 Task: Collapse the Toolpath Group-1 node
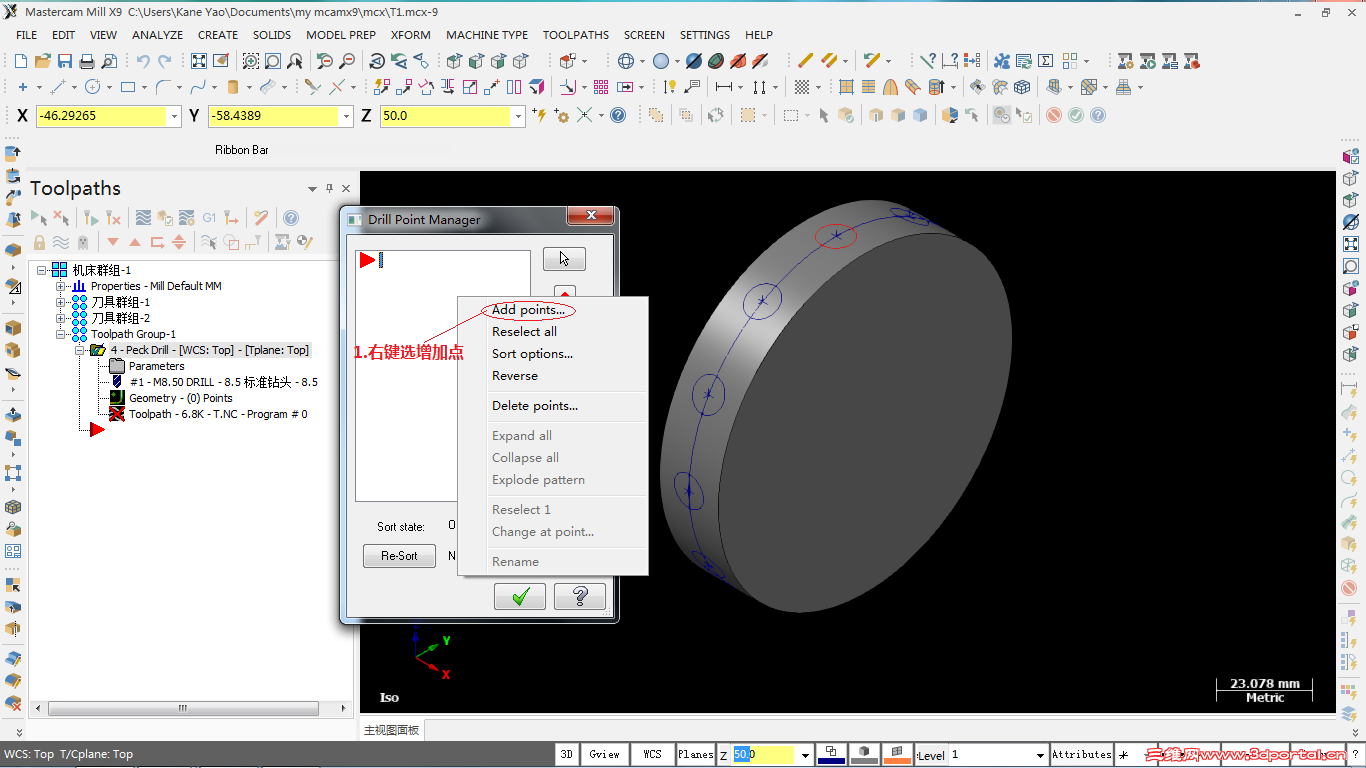(x=61, y=334)
